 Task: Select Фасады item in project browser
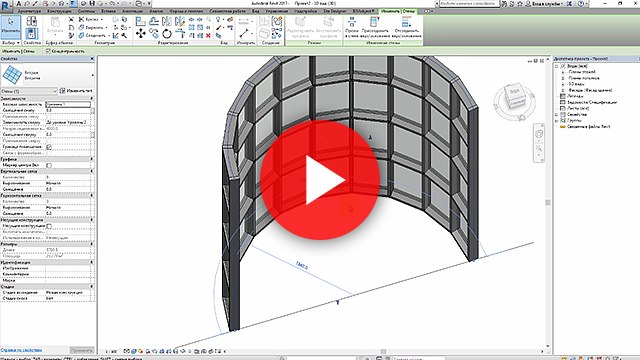click(x=590, y=90)
